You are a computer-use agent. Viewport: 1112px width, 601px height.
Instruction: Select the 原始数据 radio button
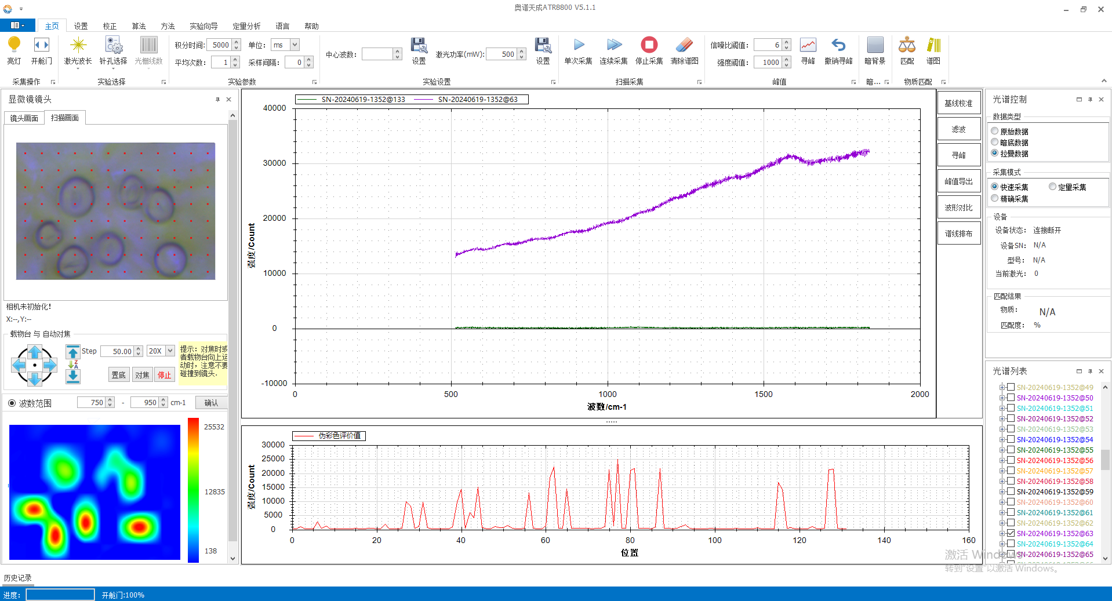(x=995, y=131)
